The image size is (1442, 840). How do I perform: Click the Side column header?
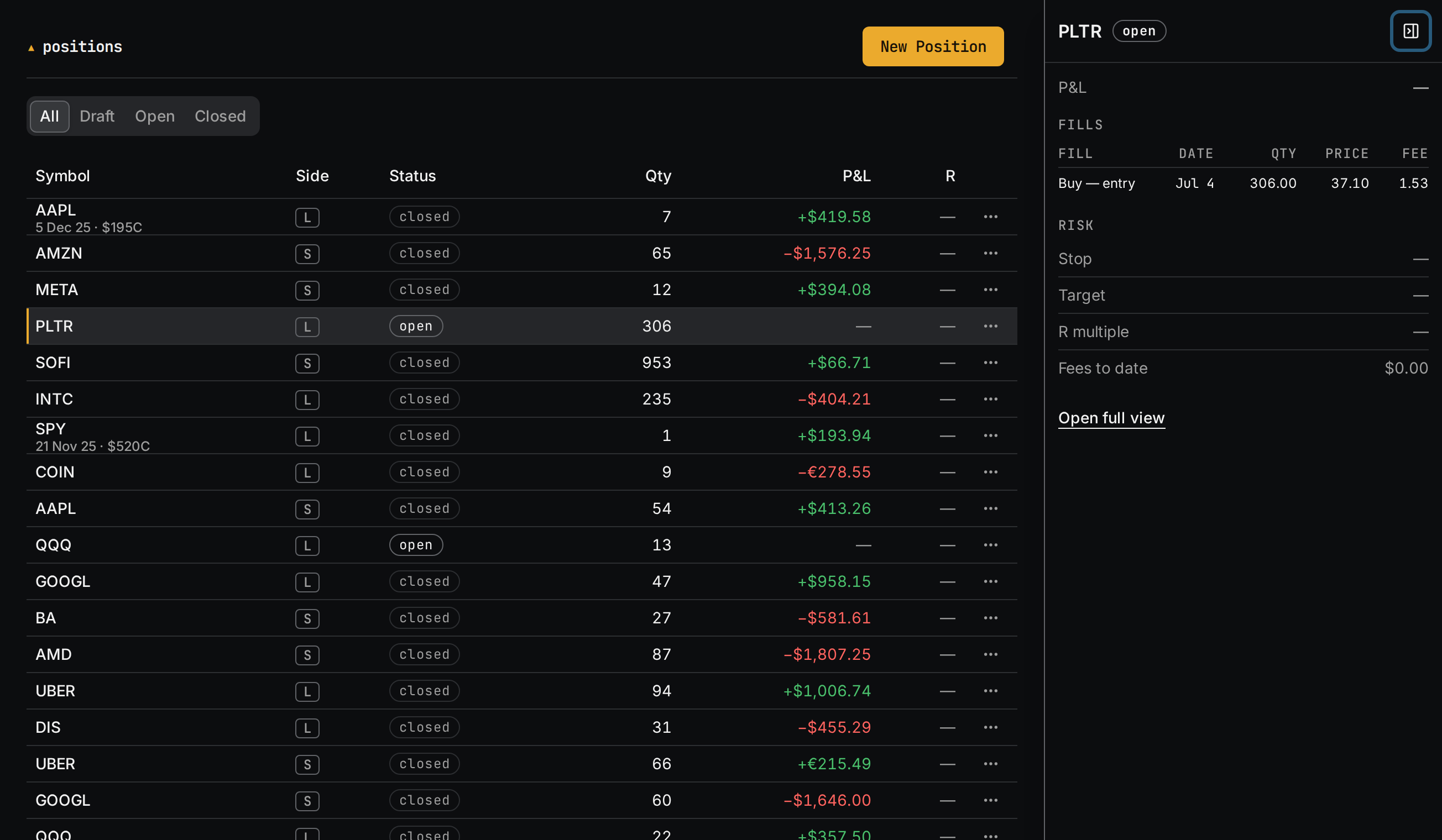coord(312,176)
